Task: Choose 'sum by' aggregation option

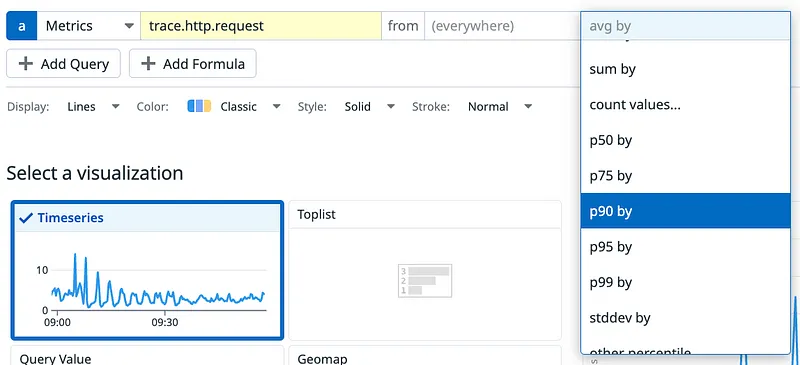Action: coord(685,69)
